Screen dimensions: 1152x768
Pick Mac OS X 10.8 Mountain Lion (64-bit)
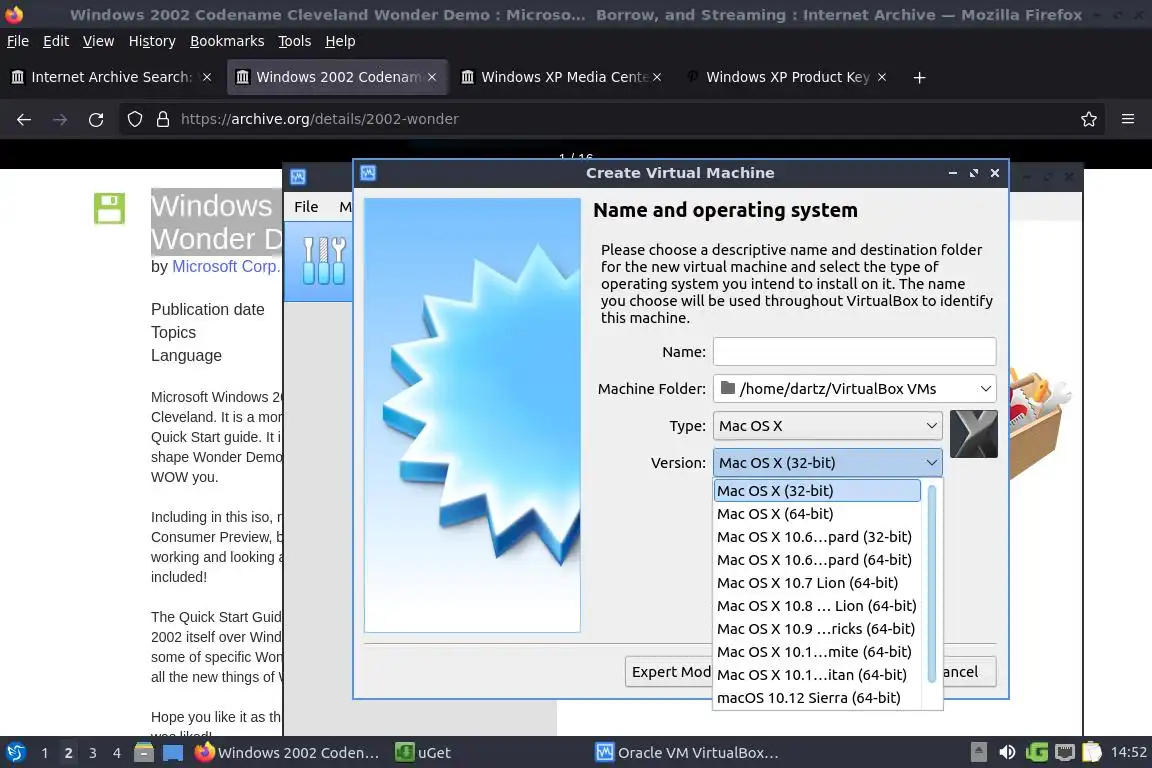tap(817, 606)
